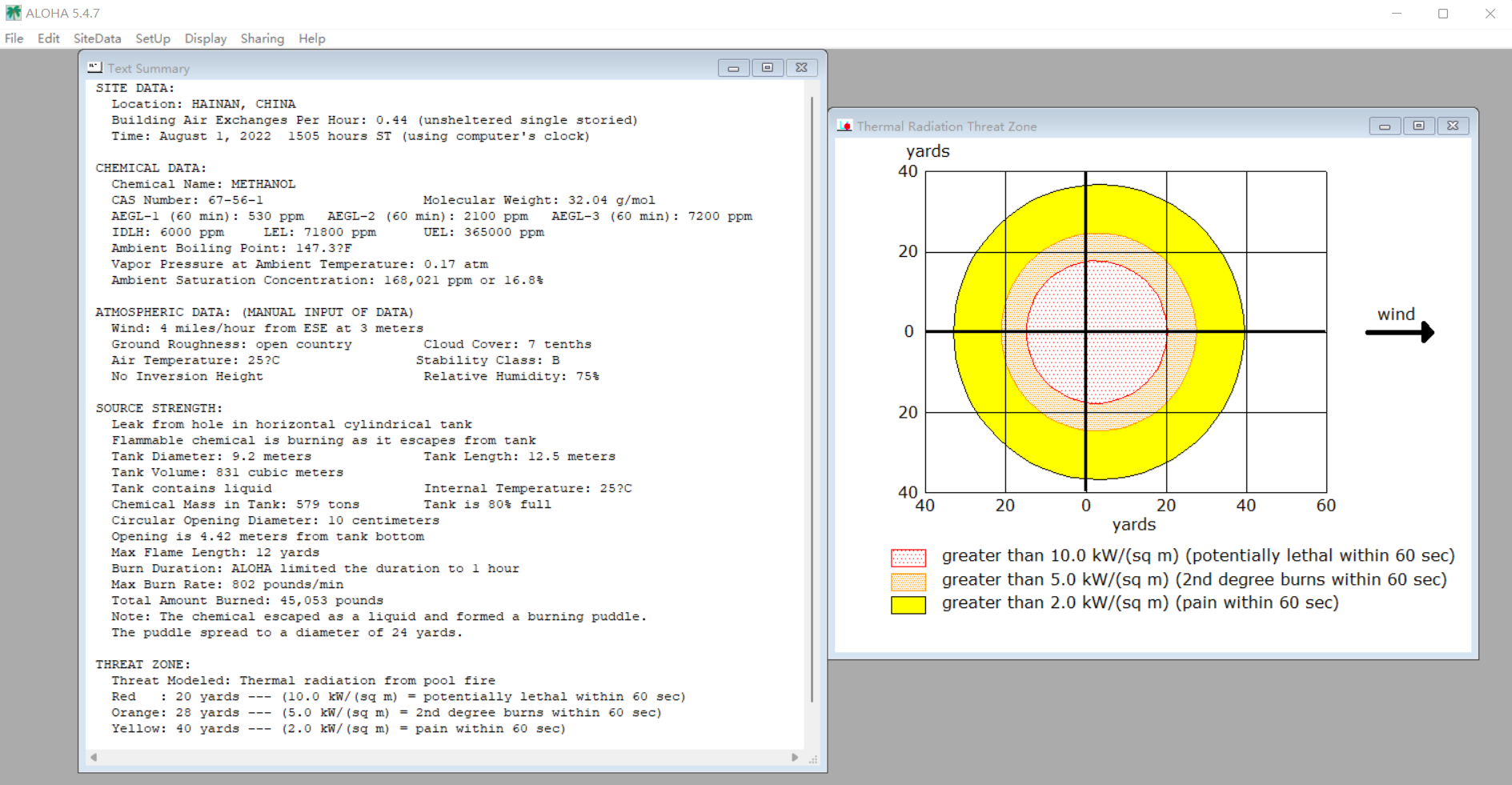Click 'Cloud Cover: 7 tenths' text
Image resolution: width=1512 pixels, height=785 pixels.
pos(507,344)
